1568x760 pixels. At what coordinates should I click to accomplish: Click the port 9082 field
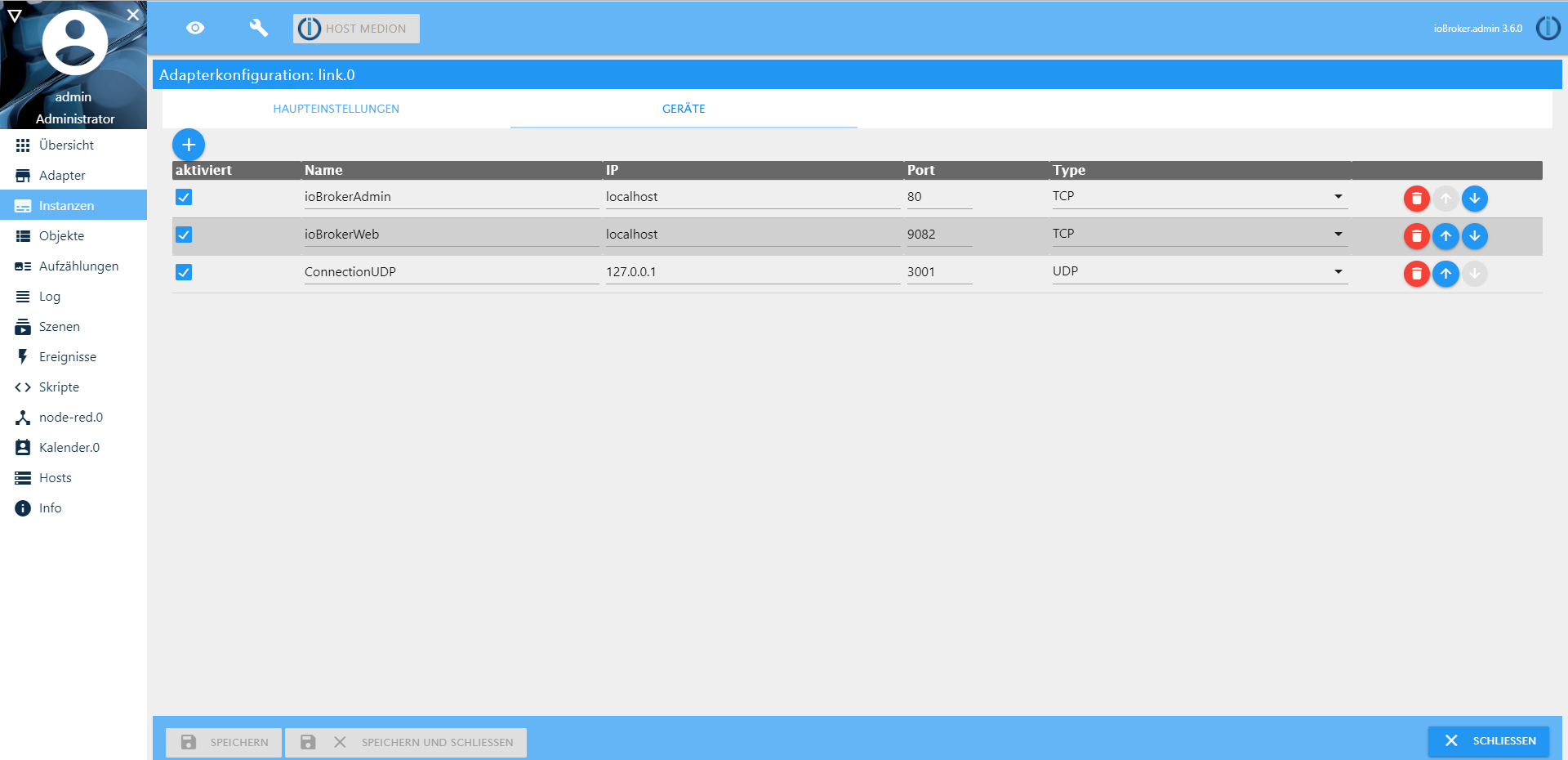coord(939,235)
